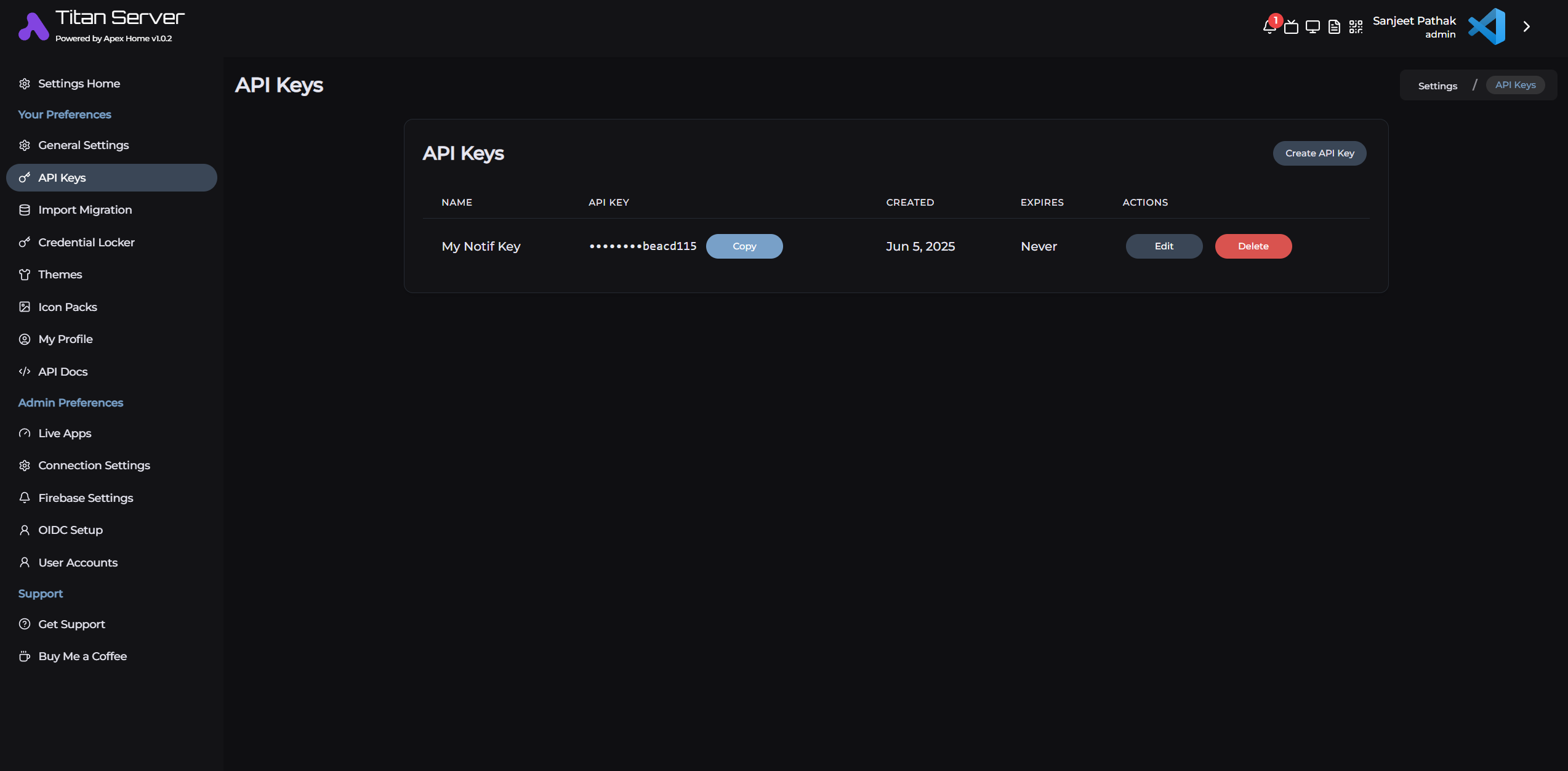Screen dimensions: 1568x771
Task: Open API Docs from the sidebar
Action: pos(63,371)
